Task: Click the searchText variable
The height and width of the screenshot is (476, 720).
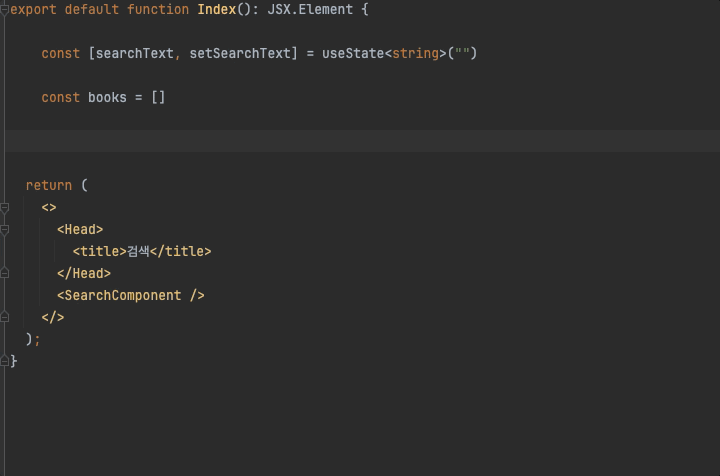Action: pos(135,54)
